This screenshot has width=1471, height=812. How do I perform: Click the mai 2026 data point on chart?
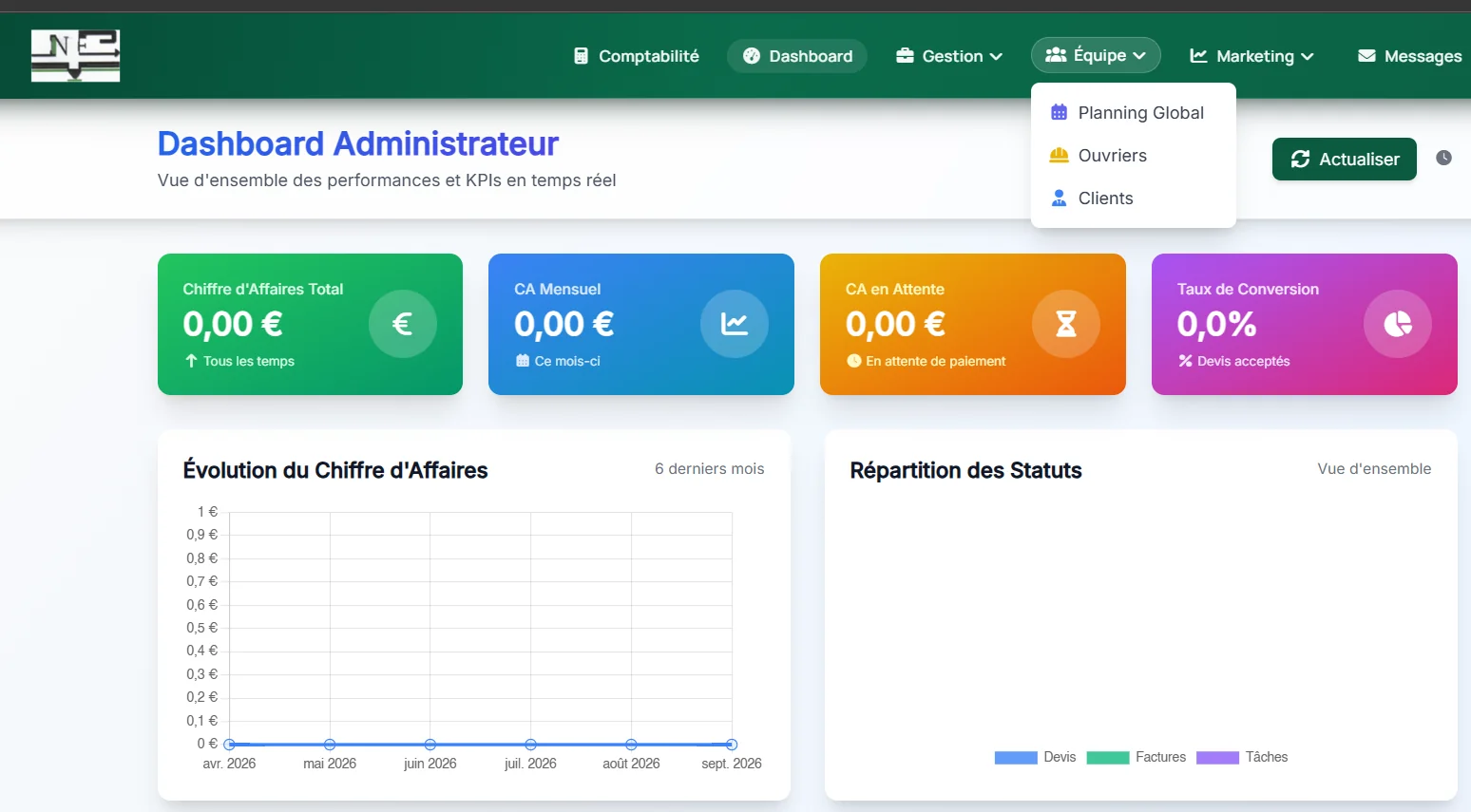pos(330,745)
